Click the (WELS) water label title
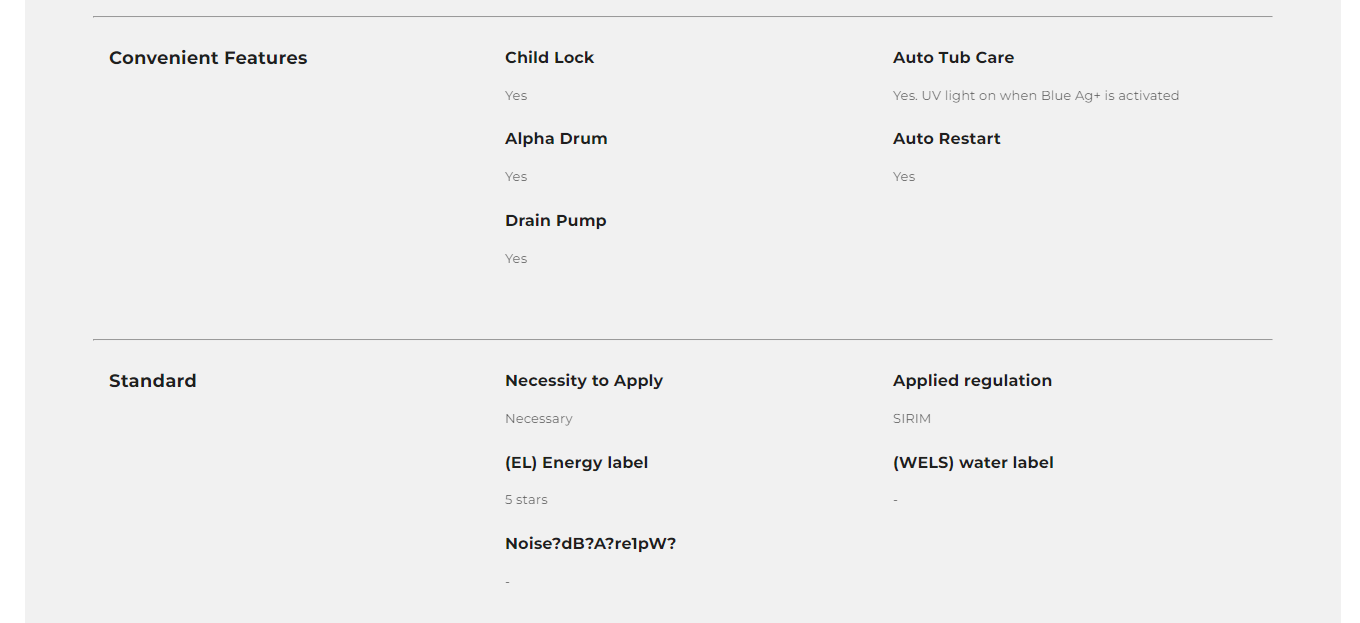This screenshot has width=1360, height=623. pyautogui.click(x=973, y=463)
